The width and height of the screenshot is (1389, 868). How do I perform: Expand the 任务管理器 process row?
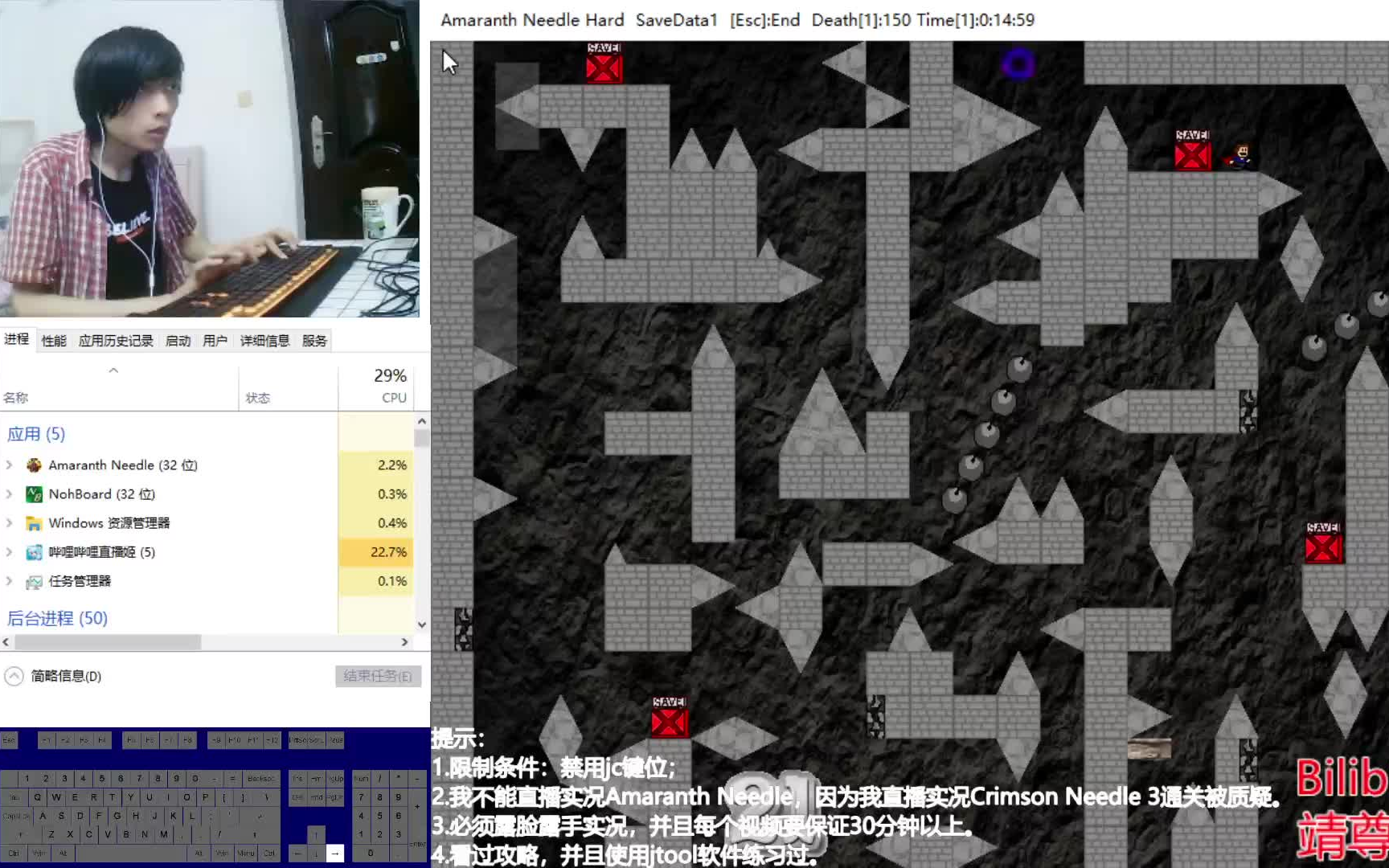point(10,581)
